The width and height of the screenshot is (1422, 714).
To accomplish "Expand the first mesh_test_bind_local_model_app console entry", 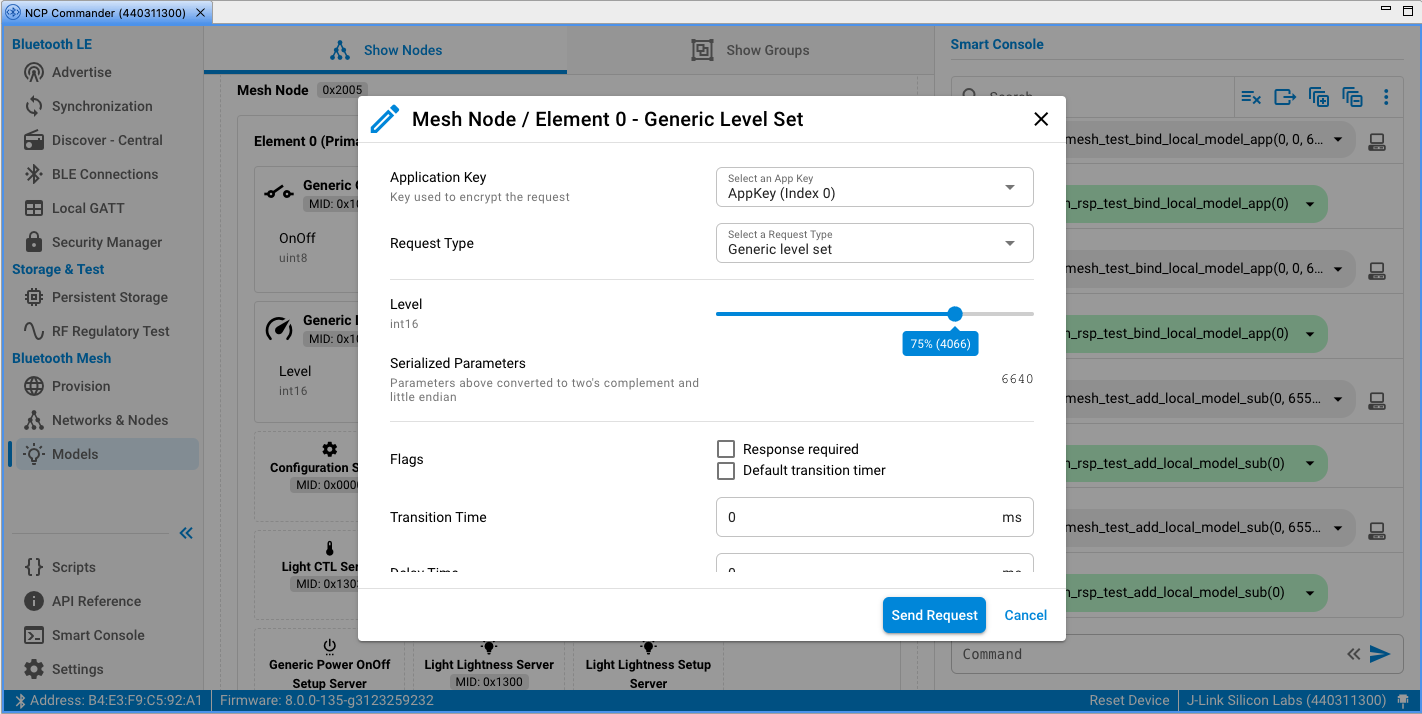I will tap(1338, 140).
